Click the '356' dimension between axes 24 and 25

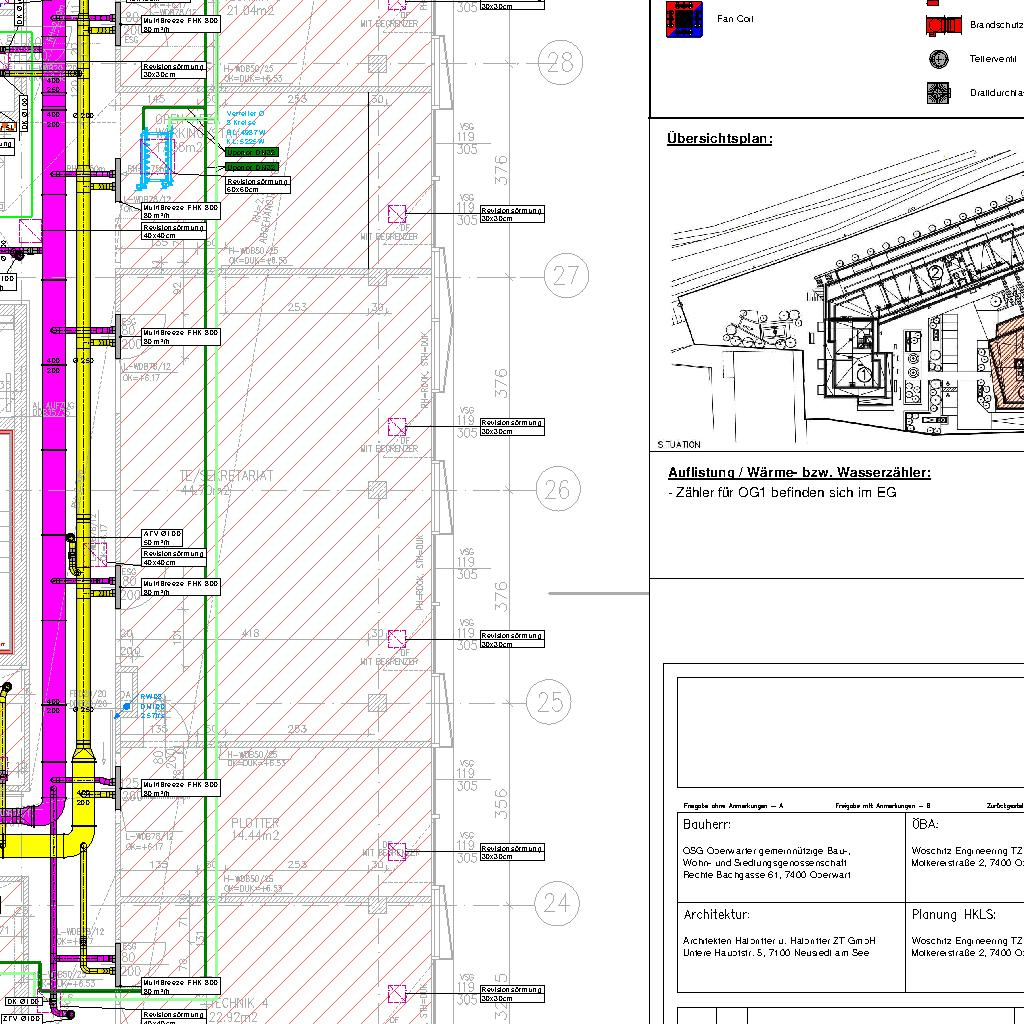point(501,803)
